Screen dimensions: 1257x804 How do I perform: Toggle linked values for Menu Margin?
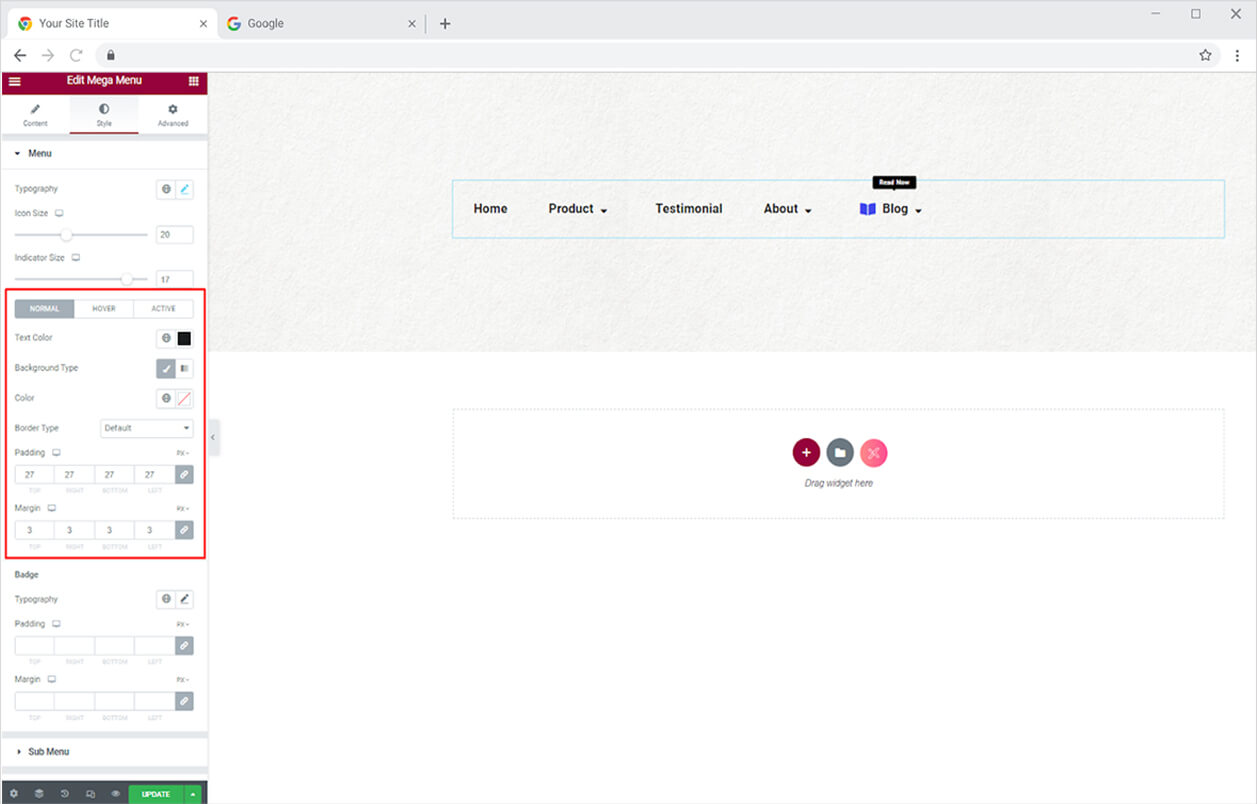pyautogui.click(x=184, y=530)
